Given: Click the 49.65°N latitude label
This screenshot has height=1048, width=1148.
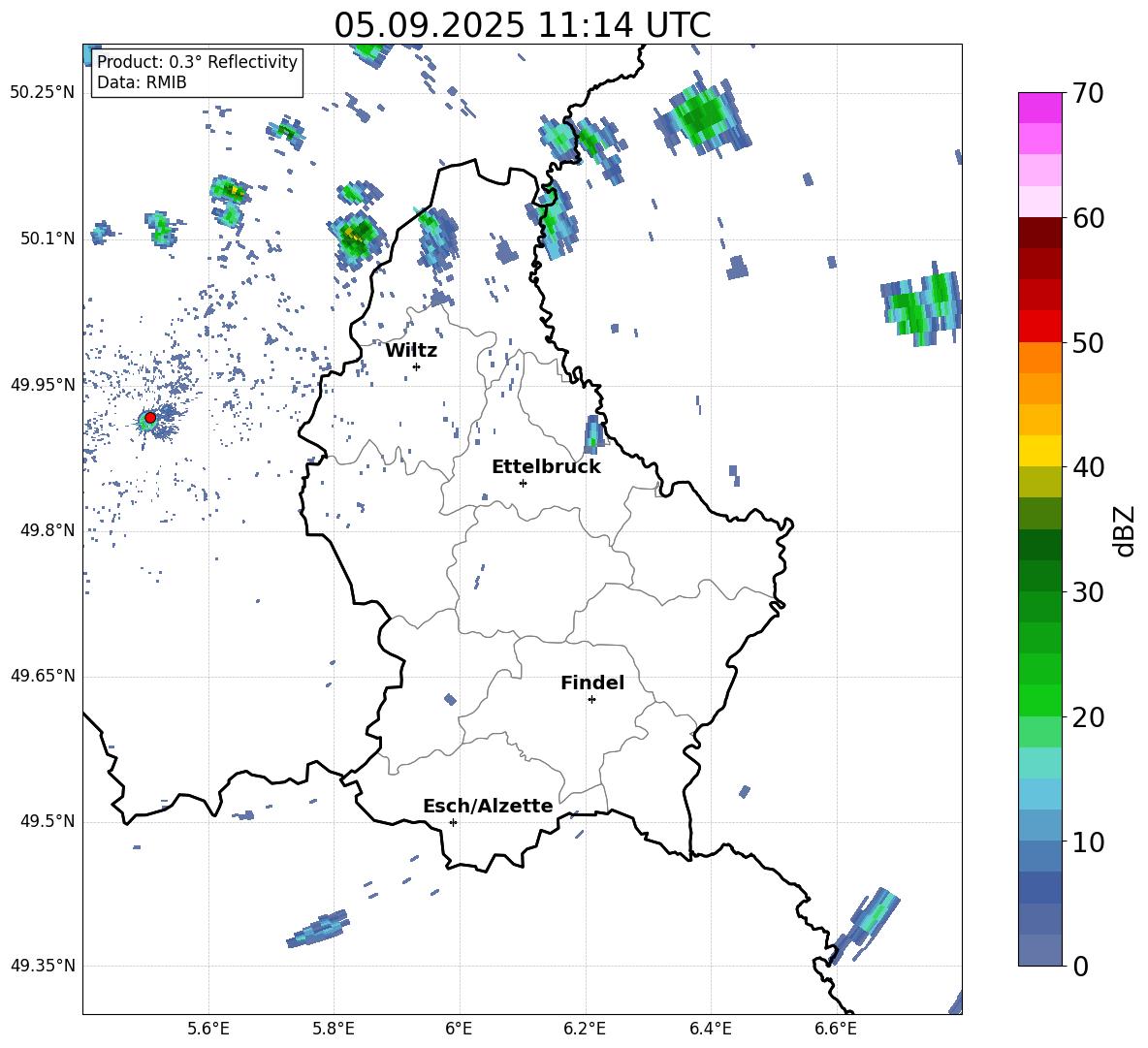Looking at the screenshot, I should 43,676.
